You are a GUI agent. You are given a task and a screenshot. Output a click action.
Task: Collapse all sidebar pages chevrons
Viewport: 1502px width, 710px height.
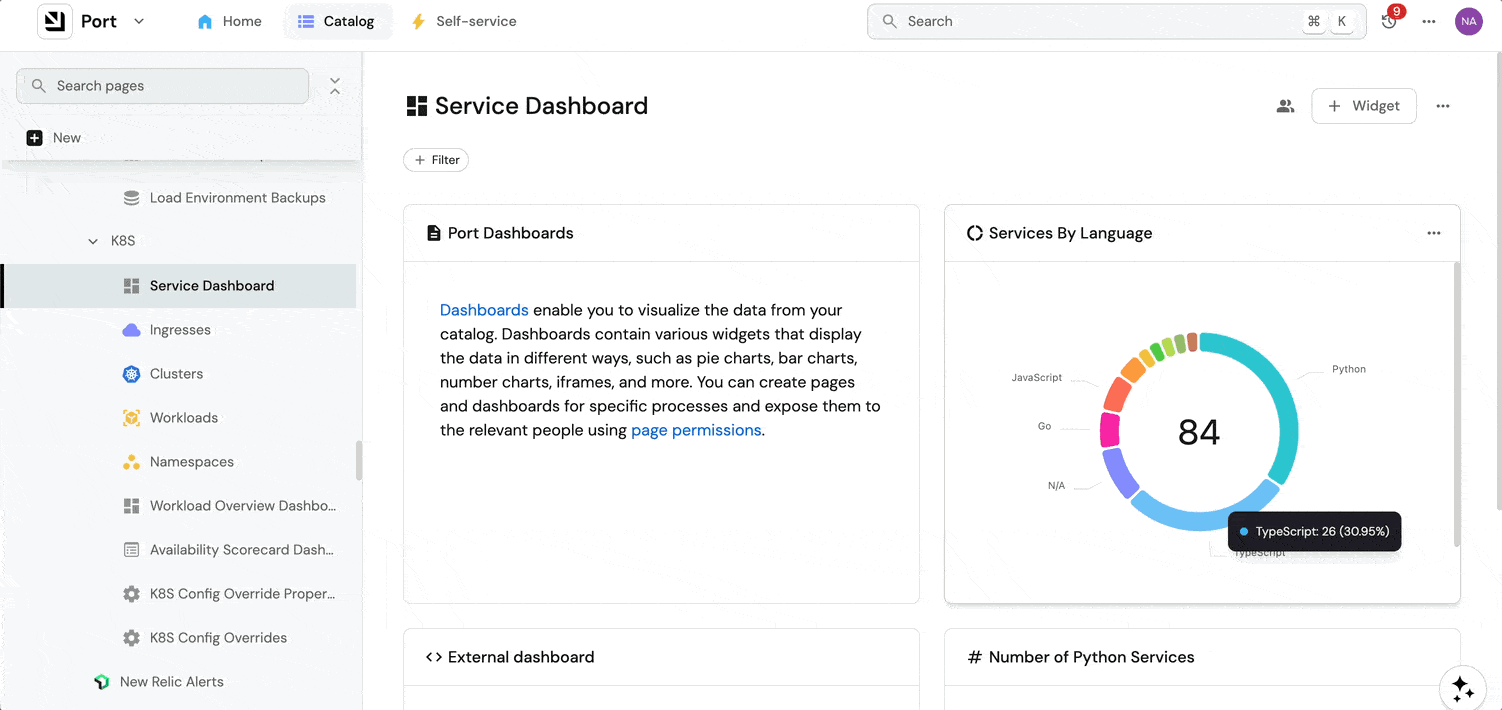[335, 86]
